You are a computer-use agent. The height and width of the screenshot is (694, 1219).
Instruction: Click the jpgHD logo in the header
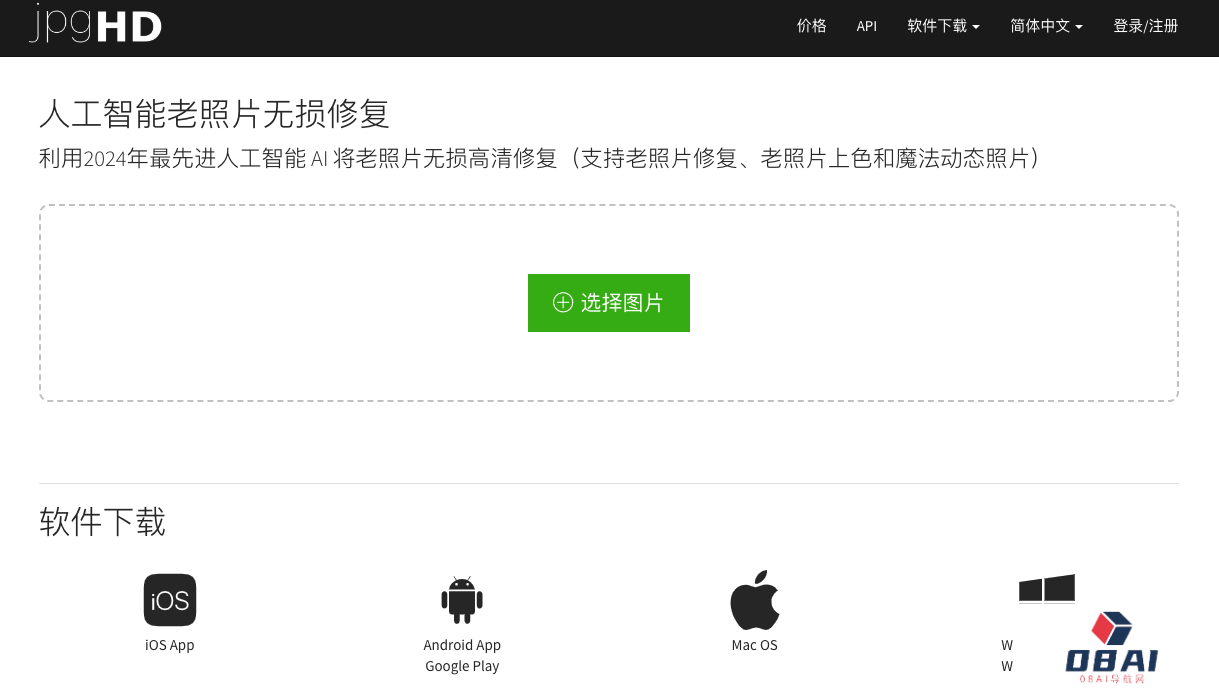96,25
